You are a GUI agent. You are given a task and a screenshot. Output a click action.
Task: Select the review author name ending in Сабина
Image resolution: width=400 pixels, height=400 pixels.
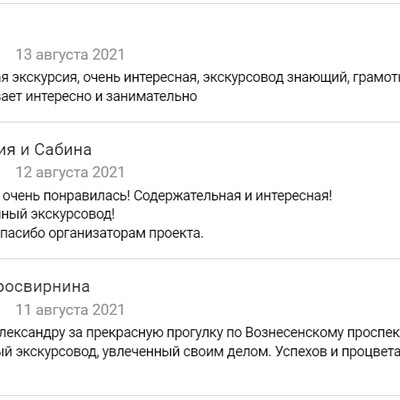46,150
